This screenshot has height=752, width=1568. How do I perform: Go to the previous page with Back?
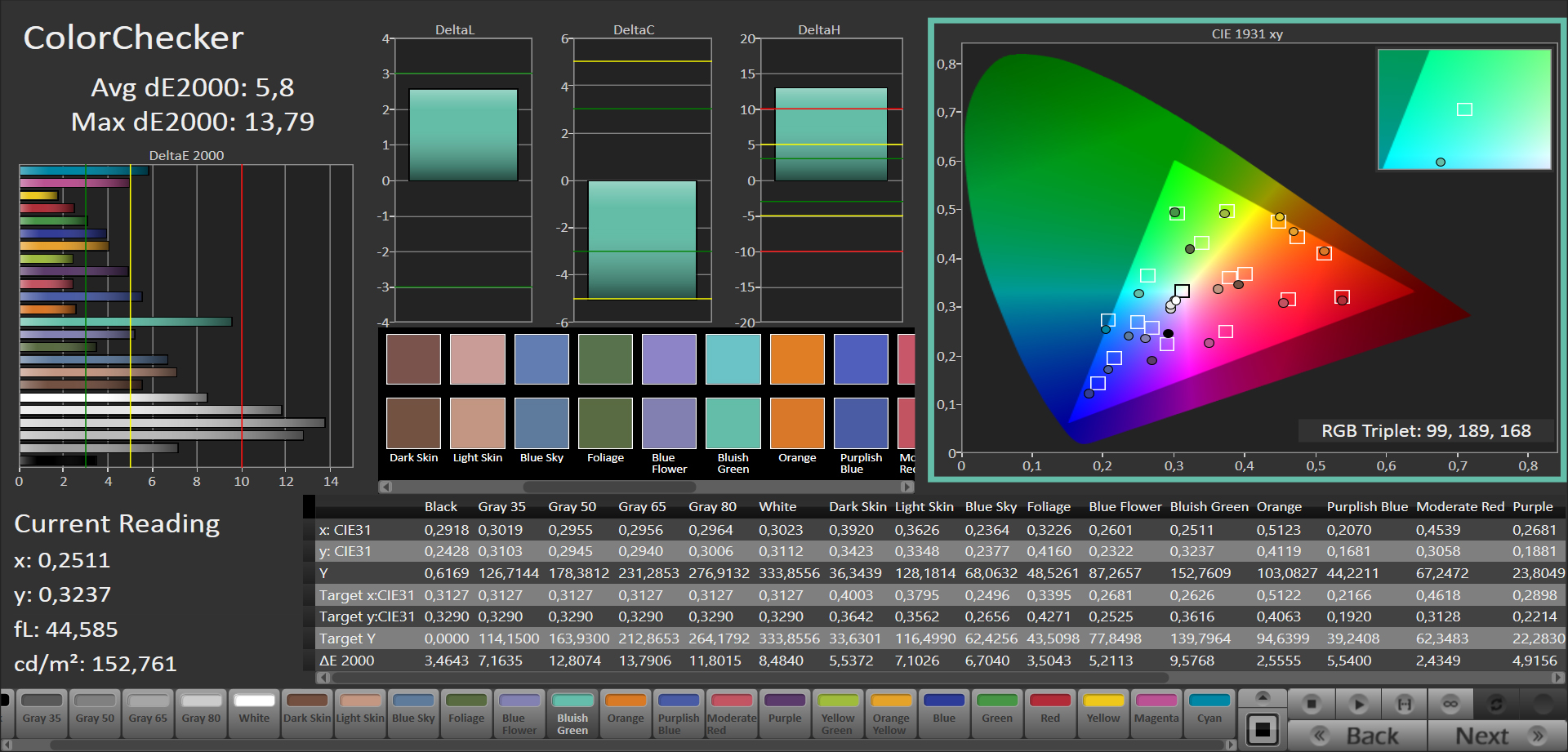pos(1357,736)
